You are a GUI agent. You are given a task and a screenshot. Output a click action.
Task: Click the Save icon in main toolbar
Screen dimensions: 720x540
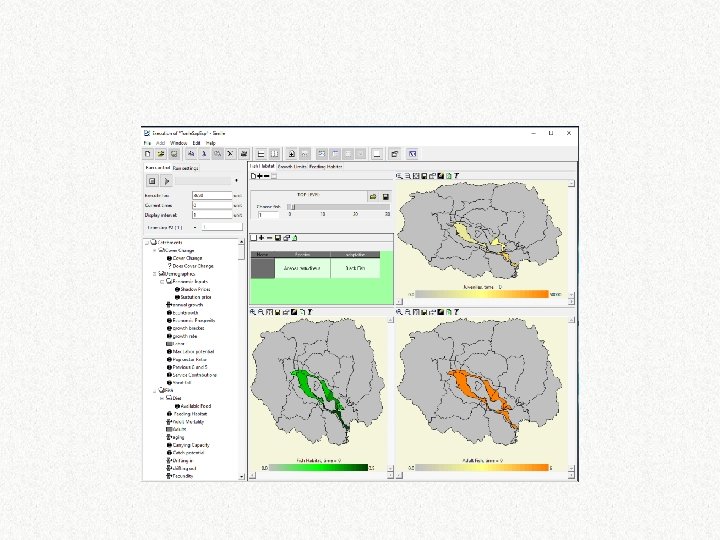[174, 154]
